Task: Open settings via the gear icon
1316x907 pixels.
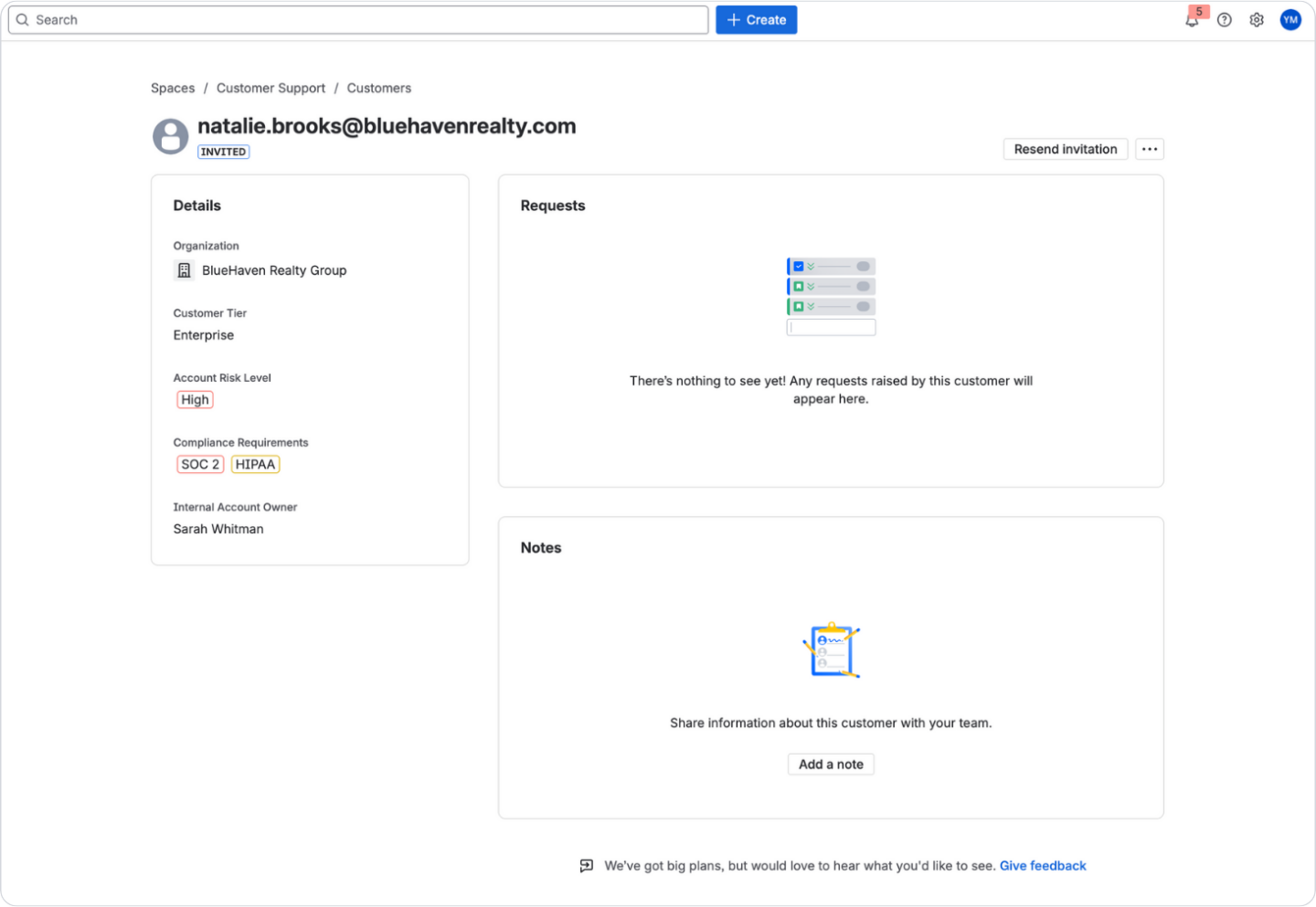Action: pos(1257,19)
